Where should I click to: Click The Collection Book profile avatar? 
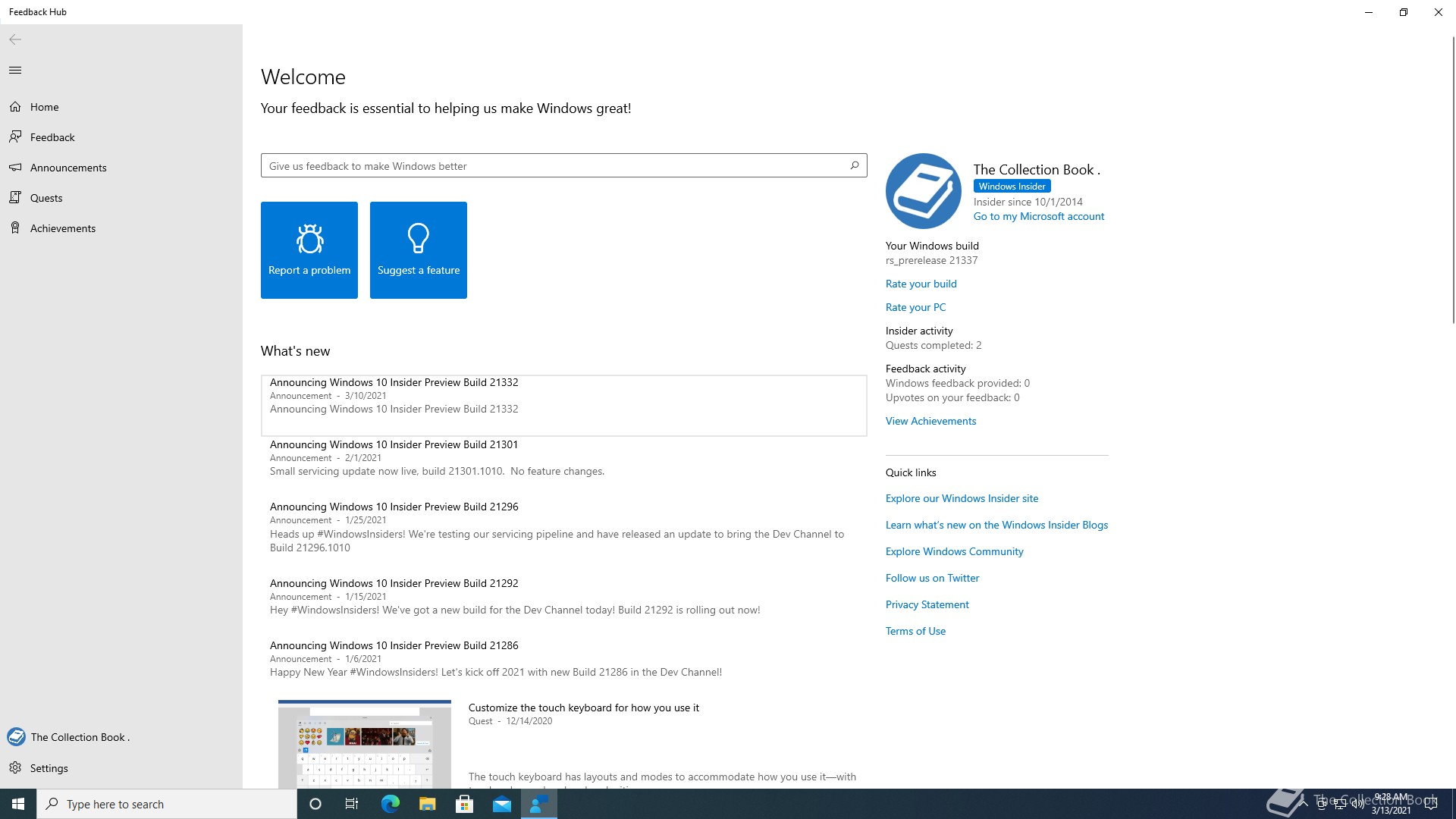[x=923, y=191]
